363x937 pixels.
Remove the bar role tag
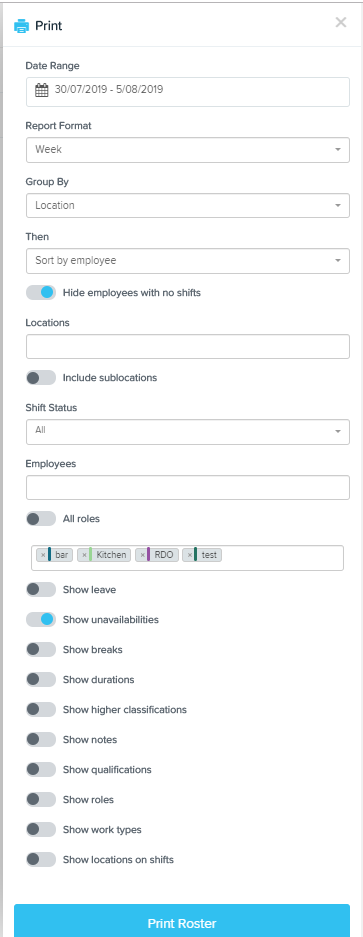(x=42, y=555)
